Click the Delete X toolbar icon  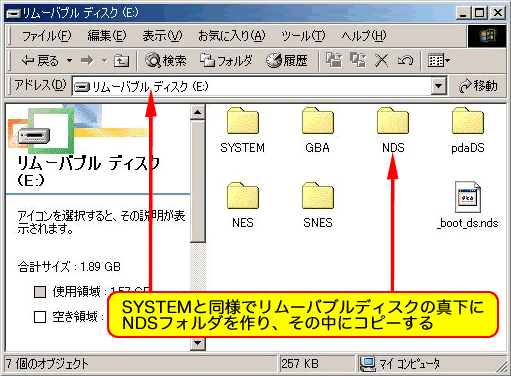pos(382,61)
